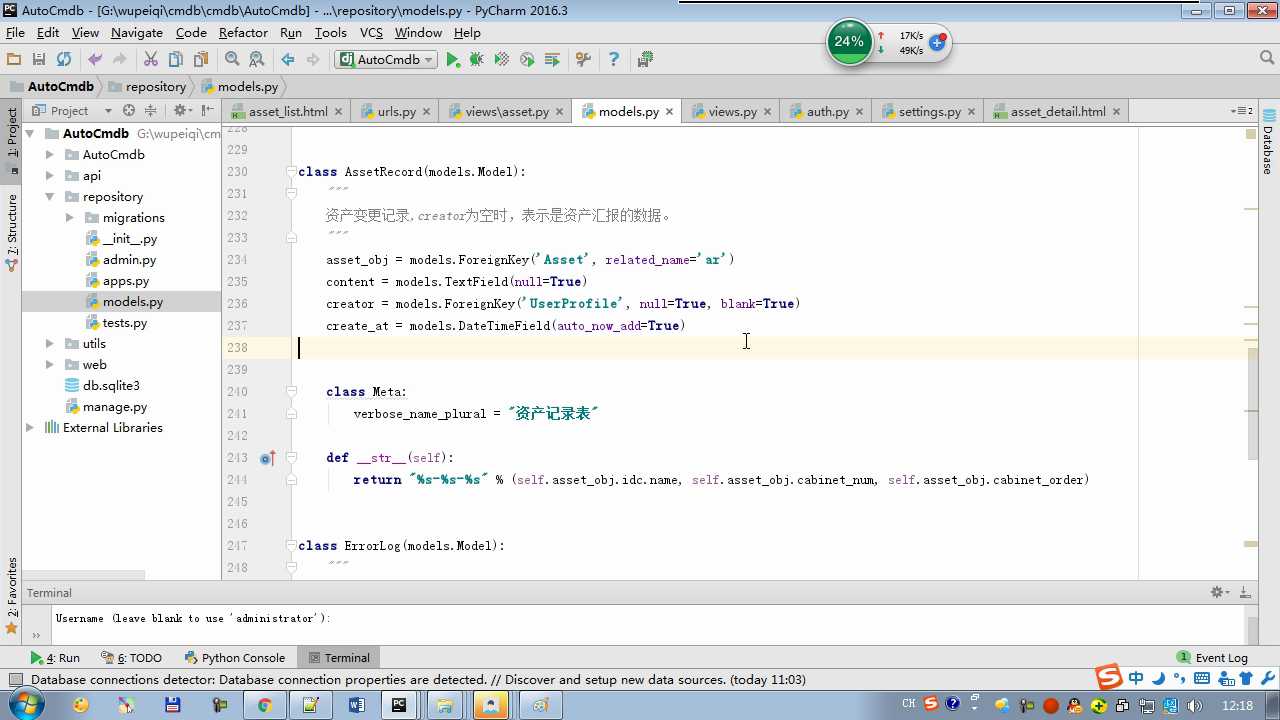
Task: Switch to the asset_list.html tab
Action: click(x=287, y=112)
